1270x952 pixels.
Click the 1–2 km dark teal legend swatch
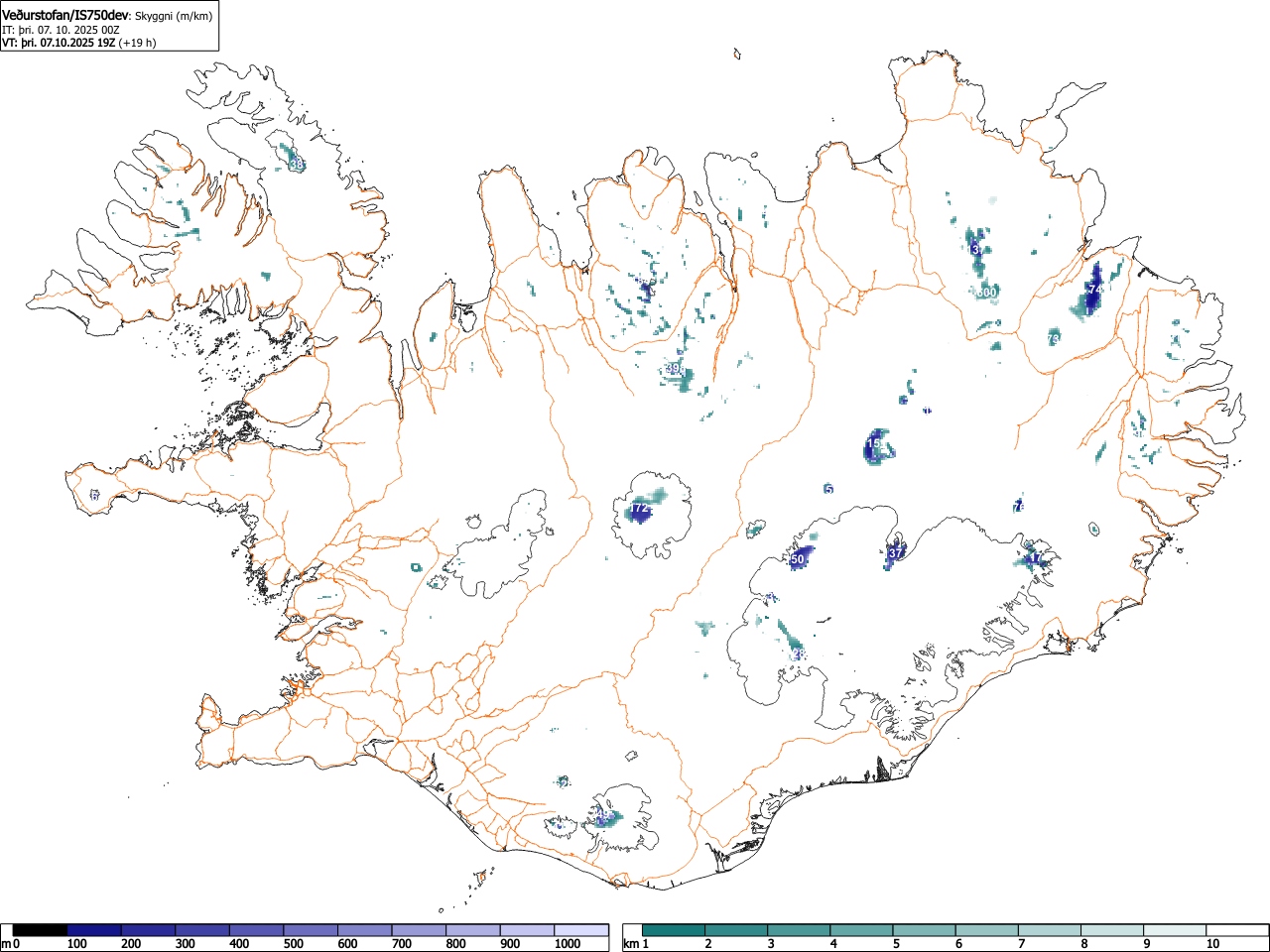coord(674,930)
